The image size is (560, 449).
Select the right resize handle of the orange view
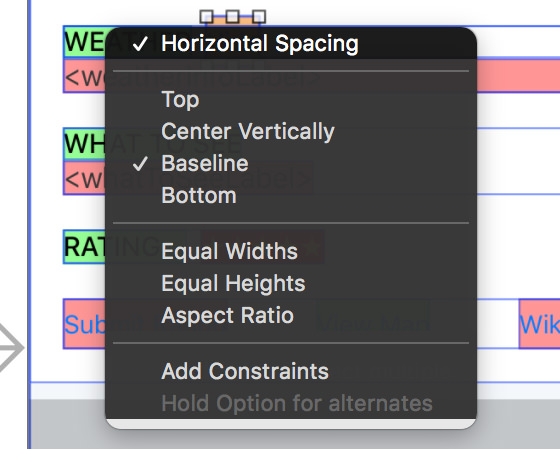pyautogui.click(x=259, y=16)
